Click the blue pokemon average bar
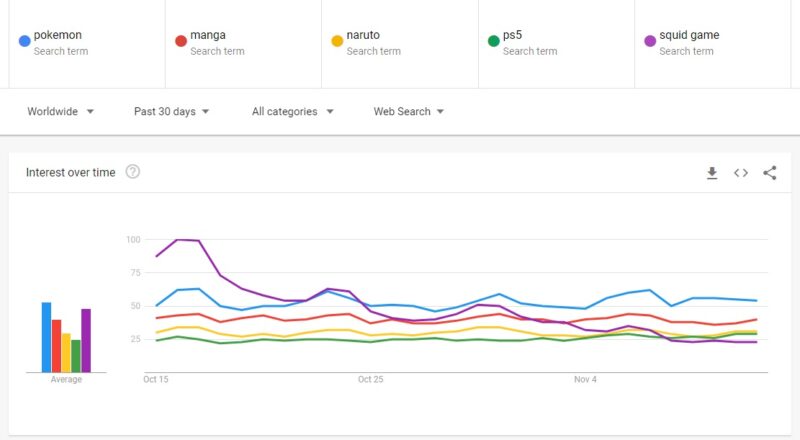The height and width of the screenshot is (440, 800). coord(46,337)
